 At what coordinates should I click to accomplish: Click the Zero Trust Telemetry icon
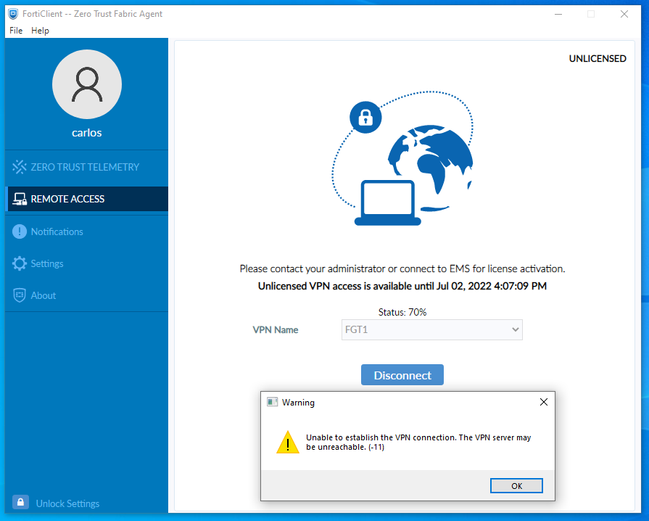[x=19, y=167]
